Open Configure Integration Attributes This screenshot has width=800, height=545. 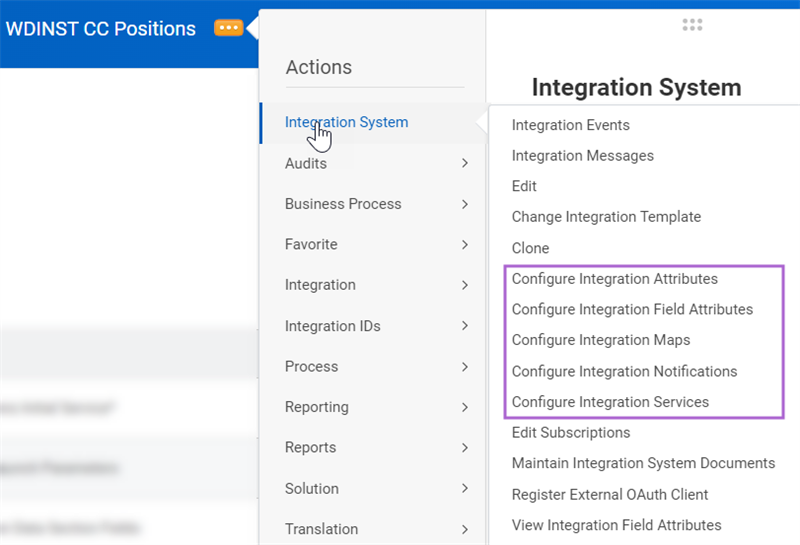(x=615, y=279)
